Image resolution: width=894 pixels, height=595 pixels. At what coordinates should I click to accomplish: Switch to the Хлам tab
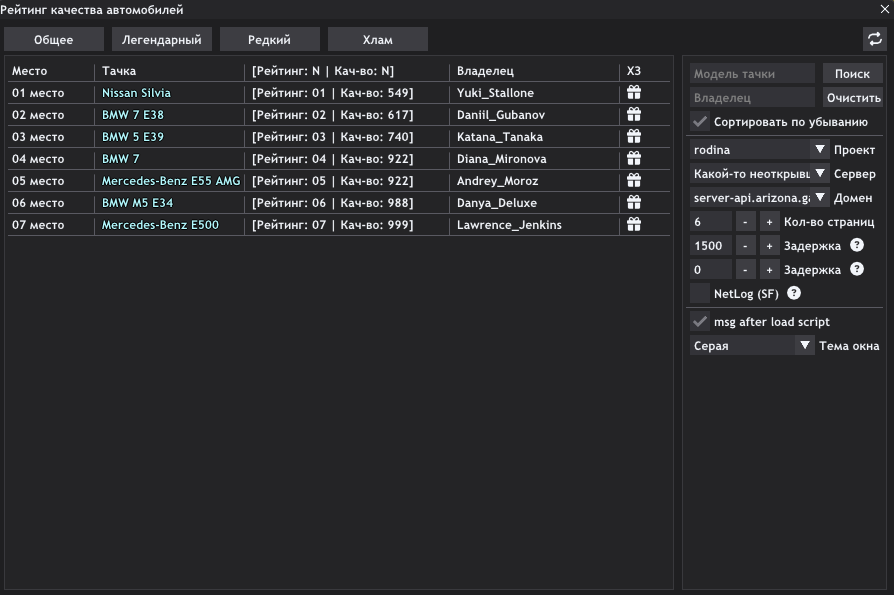377,39
